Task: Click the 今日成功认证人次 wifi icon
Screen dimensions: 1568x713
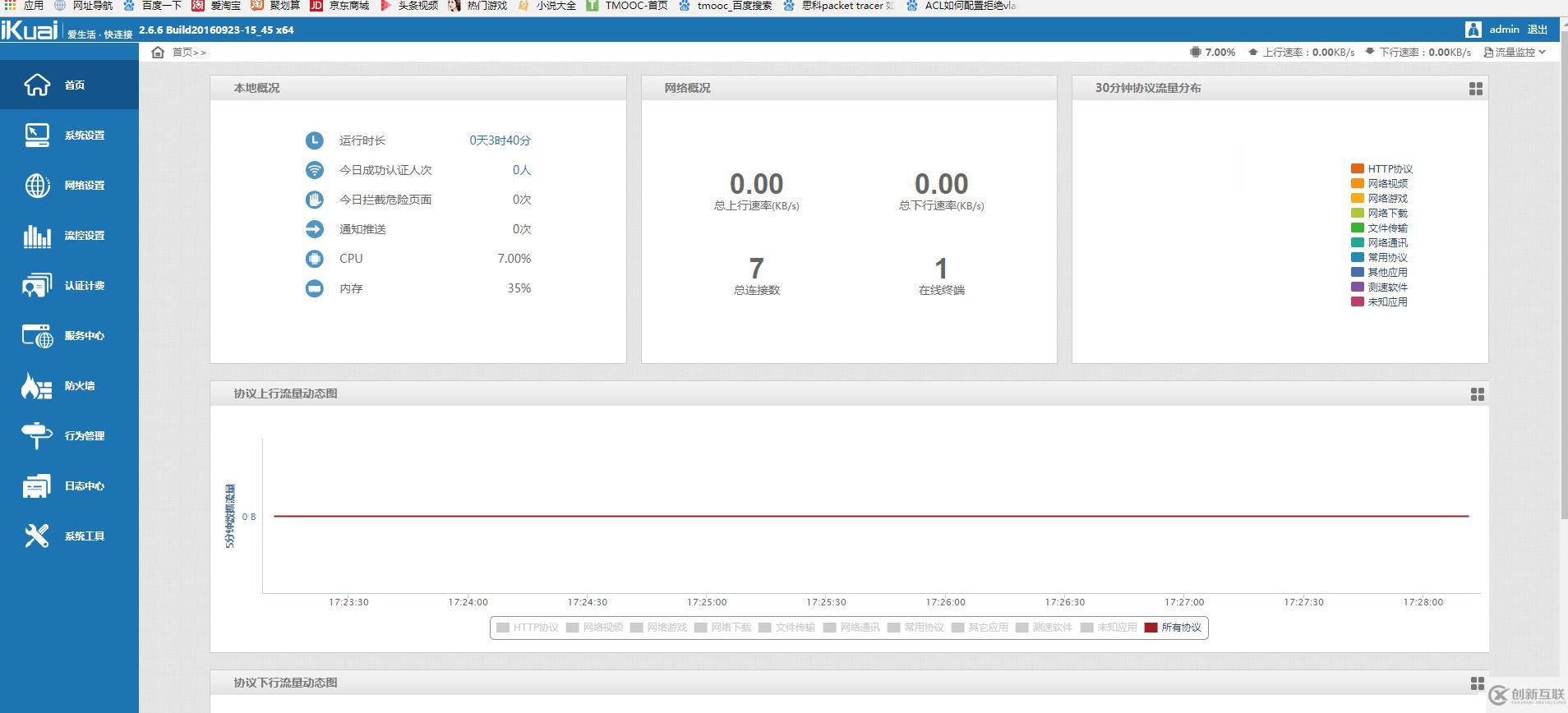Action: 314,170
